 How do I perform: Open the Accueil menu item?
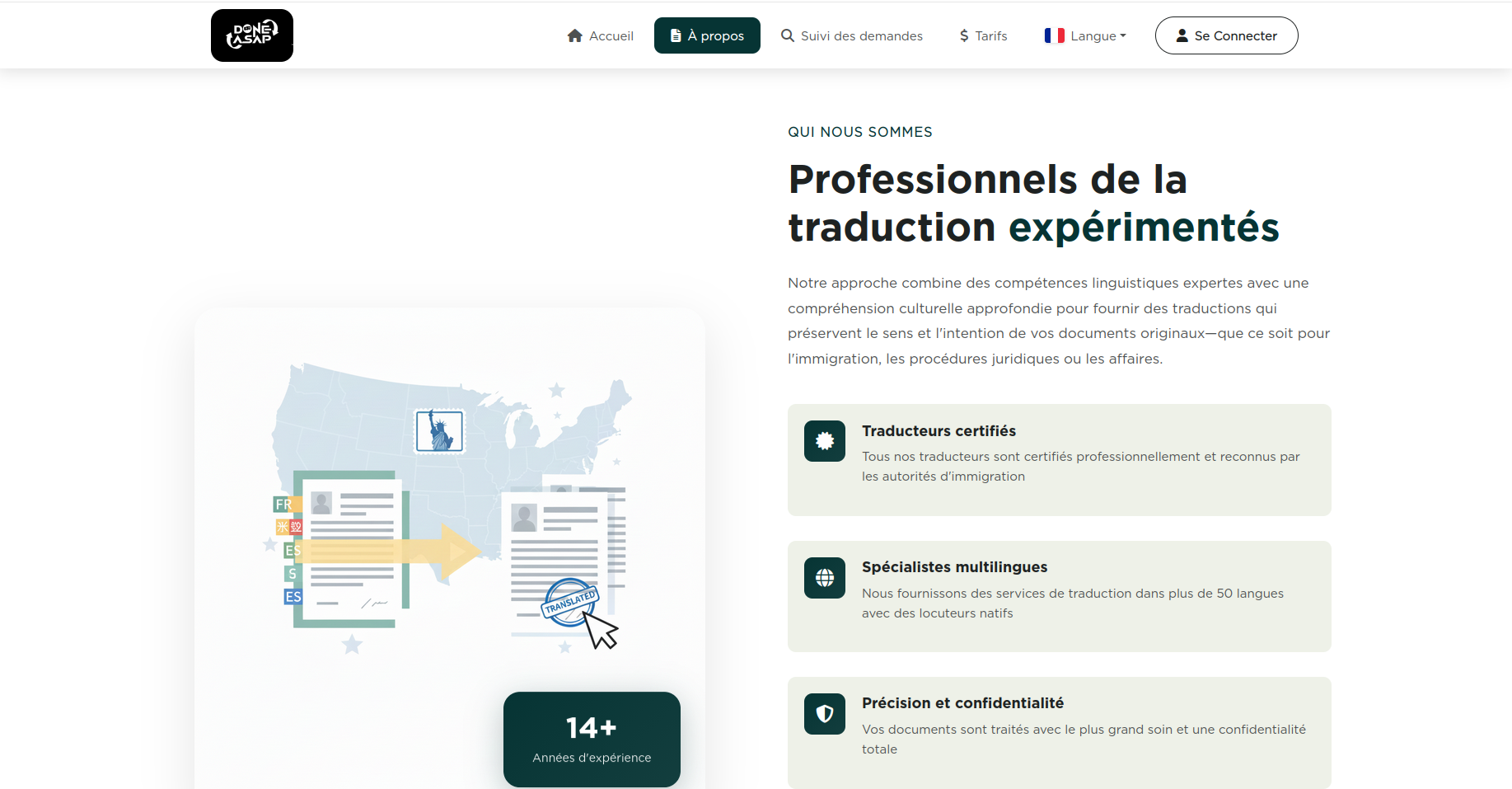click(611, 35)
